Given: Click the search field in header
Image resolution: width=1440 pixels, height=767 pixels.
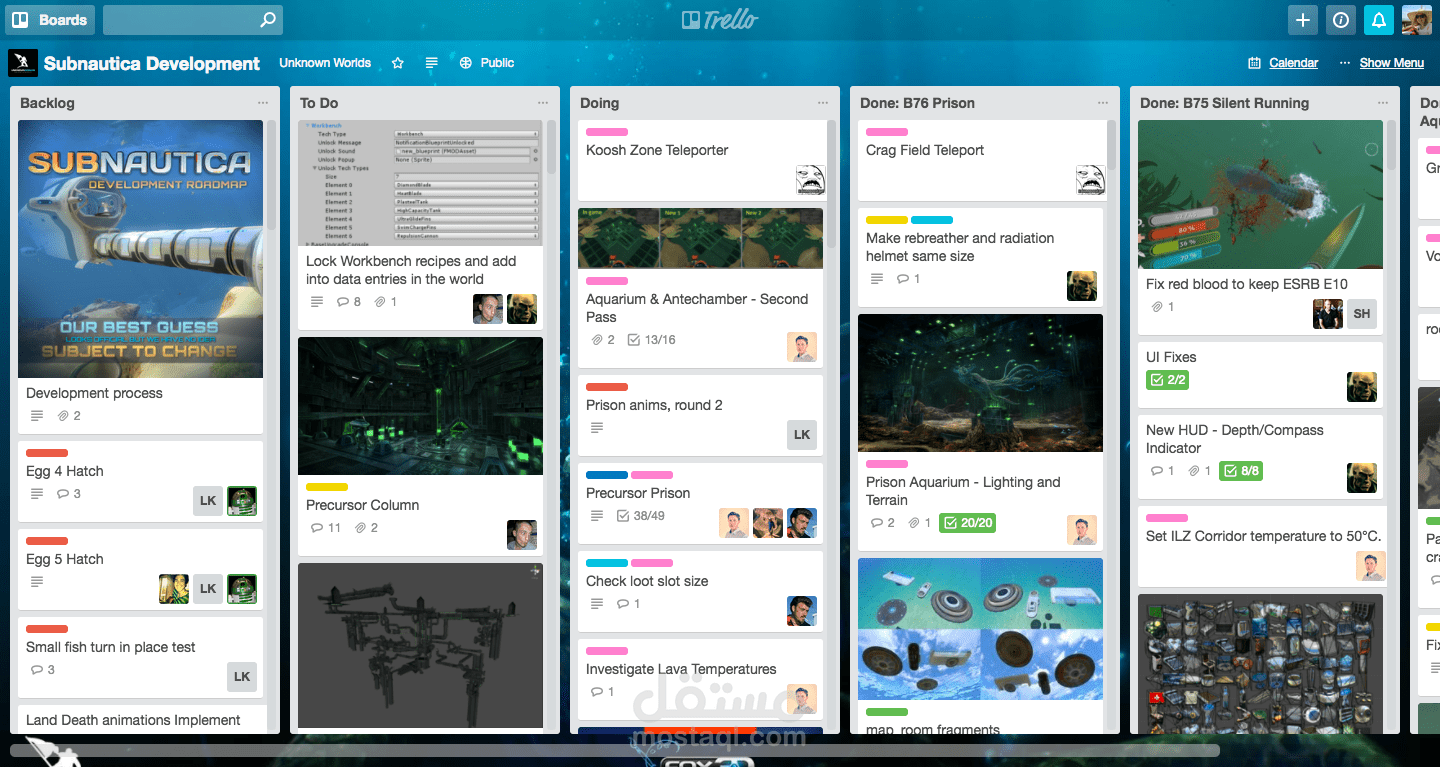Looking at the screenshot, I should tap(192, 20).
